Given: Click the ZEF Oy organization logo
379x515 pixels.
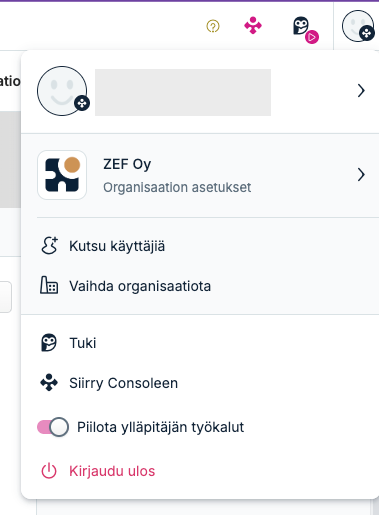Looking at the screenshot, I should tap(62, 175).
